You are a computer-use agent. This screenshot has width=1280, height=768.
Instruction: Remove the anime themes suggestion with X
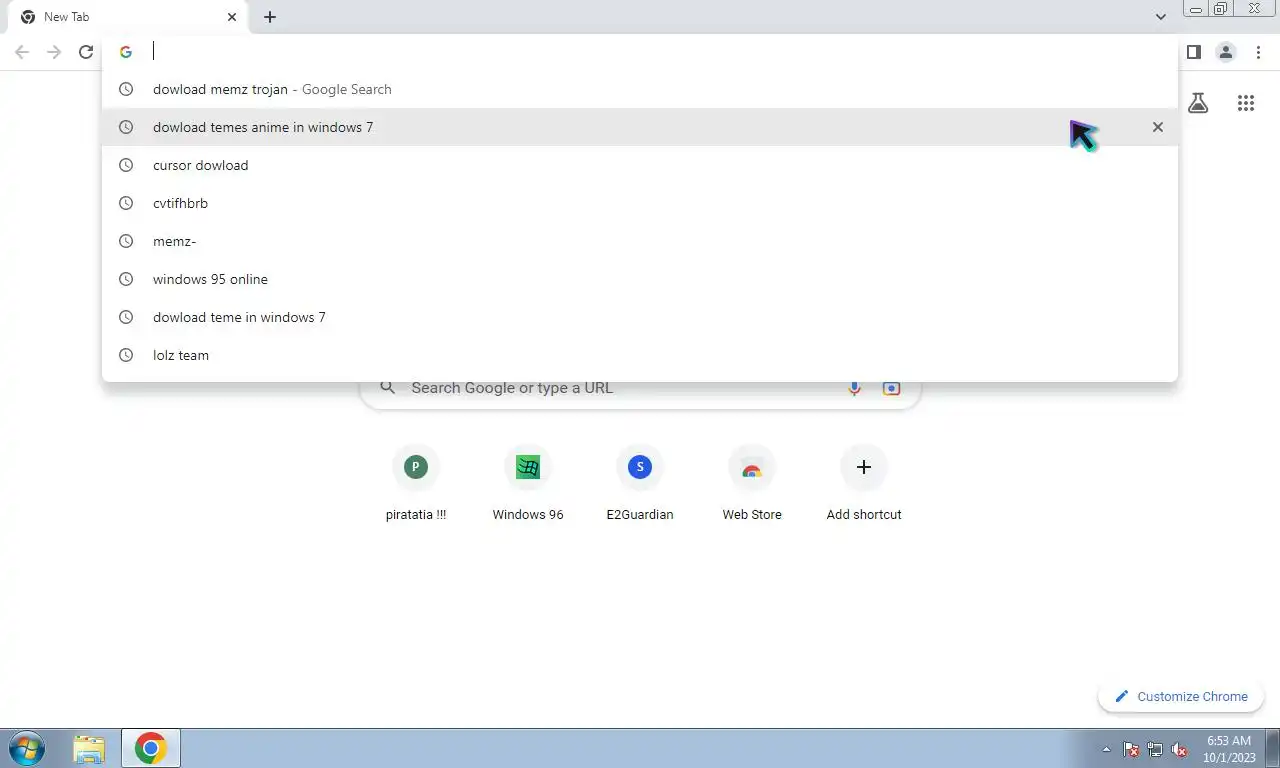click(1157, 127)
